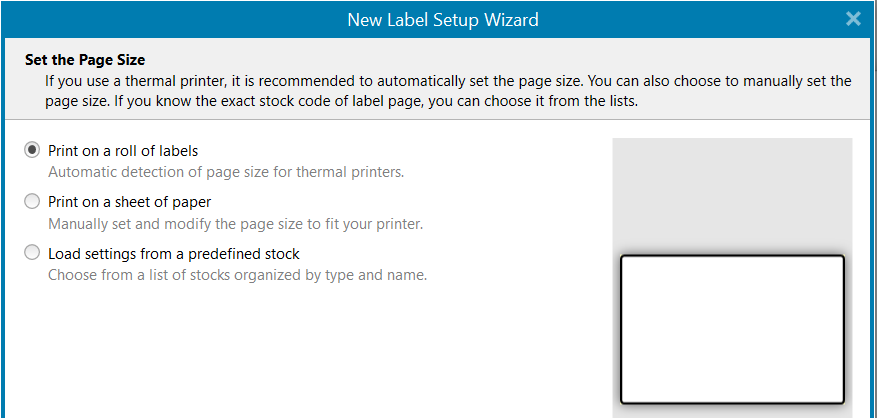Click the 'exact stock code of label page' instruction line
Image resolution: width=877 pixels, height=418 pixels.
[x=341, y=103]
